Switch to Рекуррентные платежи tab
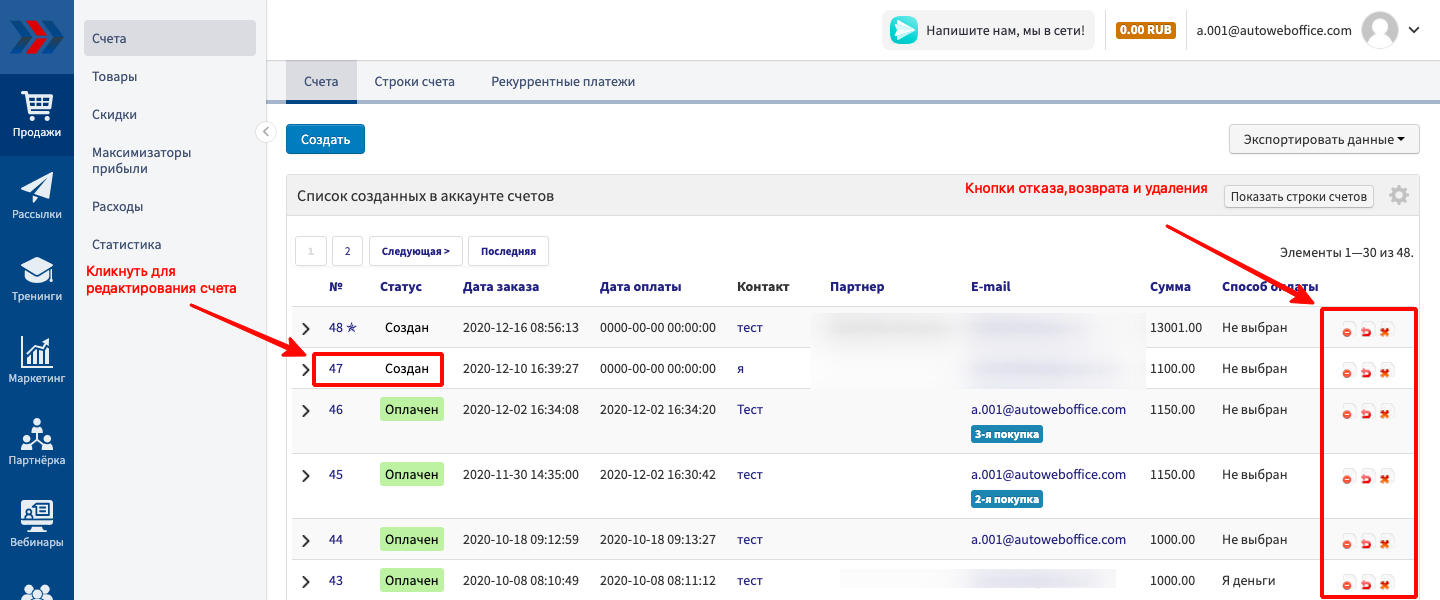Viewport: 1440px width, 600px height. coord(563,82)
